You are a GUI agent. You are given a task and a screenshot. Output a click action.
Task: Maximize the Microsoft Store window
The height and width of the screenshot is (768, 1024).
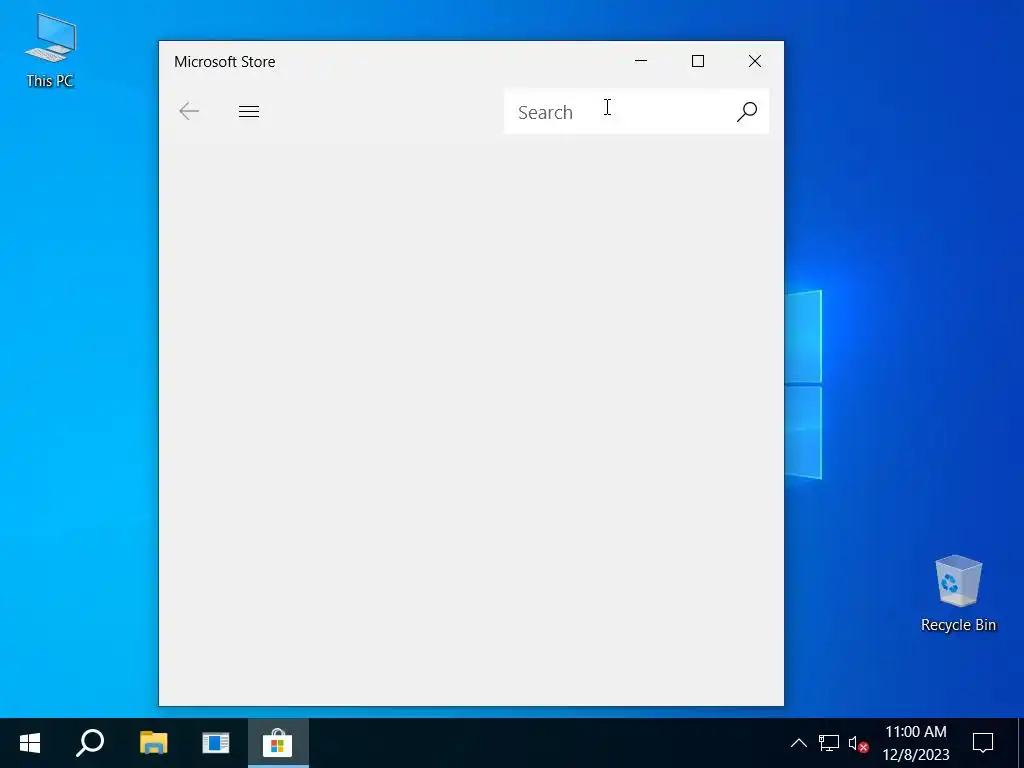pos(697,61)
